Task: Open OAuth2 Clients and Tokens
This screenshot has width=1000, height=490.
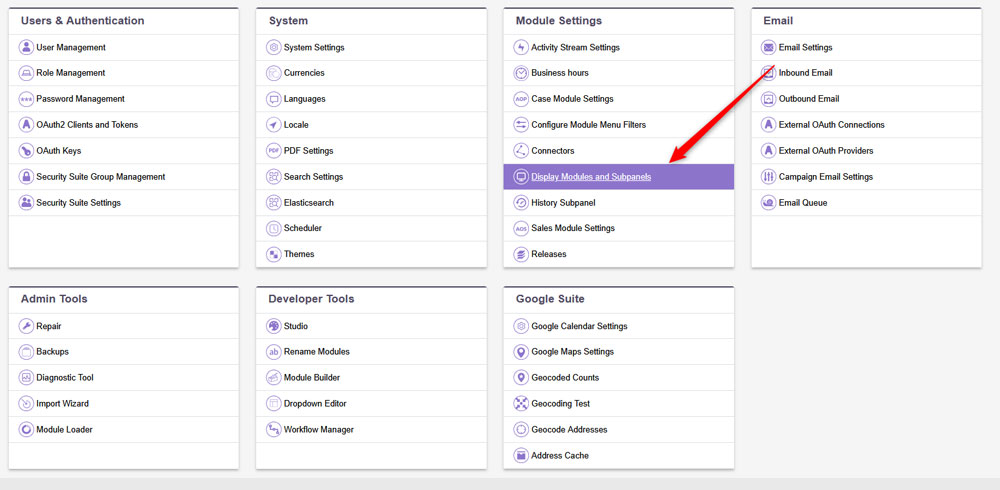Action: pos(87,124)
